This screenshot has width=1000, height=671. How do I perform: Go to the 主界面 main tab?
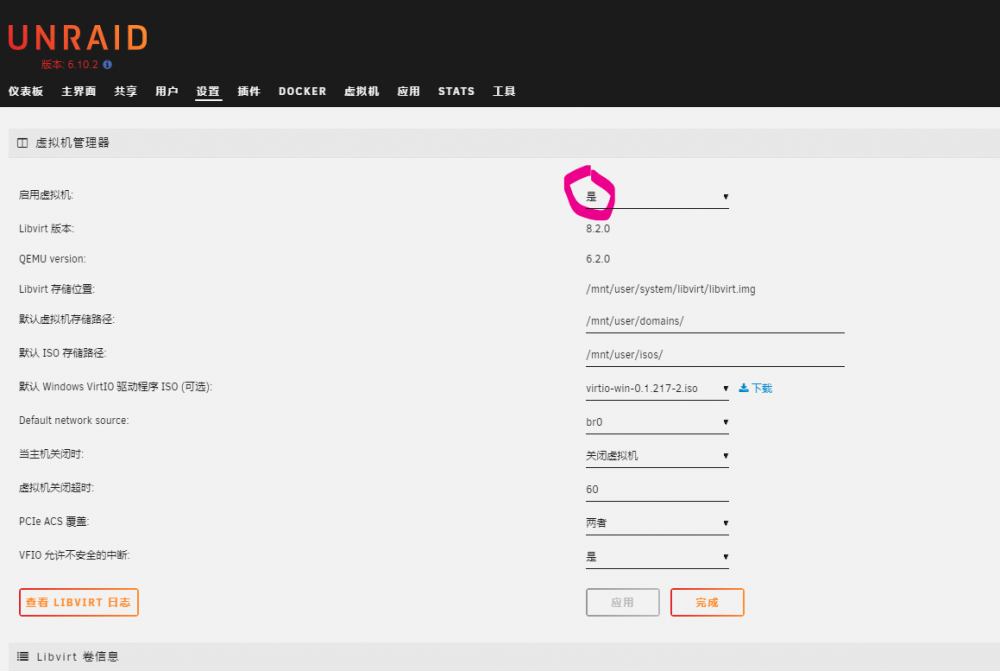point(78,91)
